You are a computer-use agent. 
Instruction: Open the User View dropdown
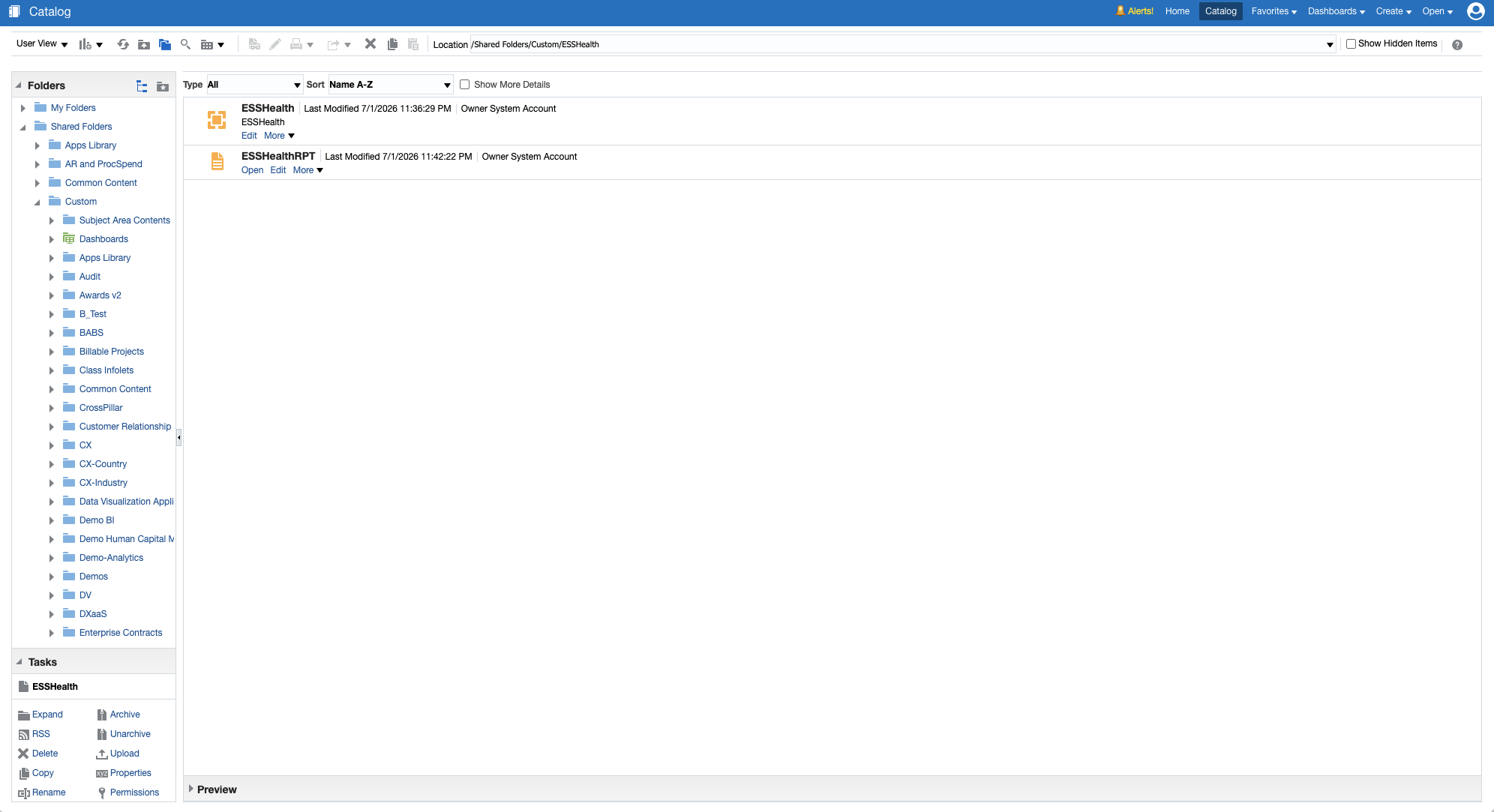(x=42, y=43)
